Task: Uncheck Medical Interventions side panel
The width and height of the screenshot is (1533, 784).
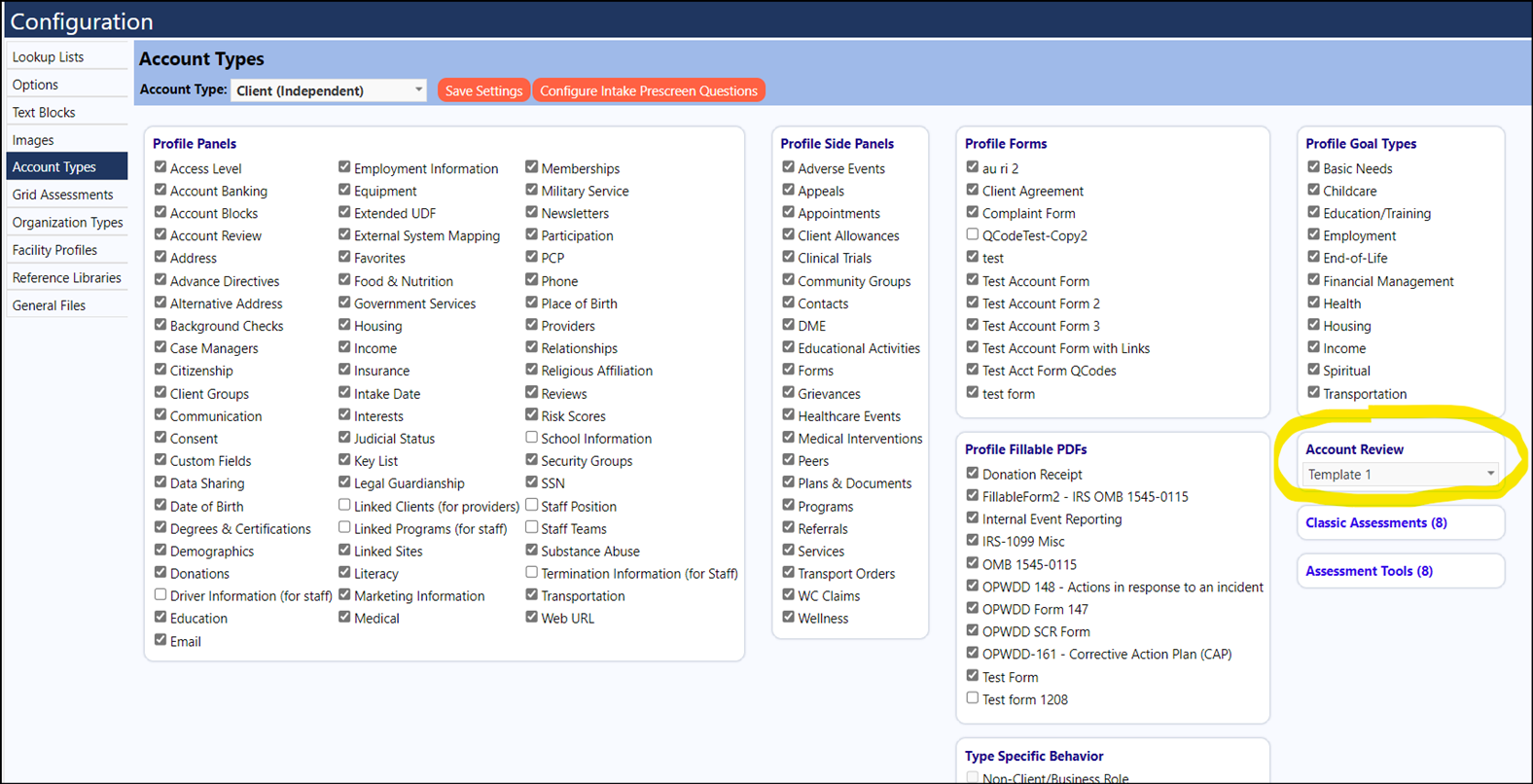Action: 789,438
